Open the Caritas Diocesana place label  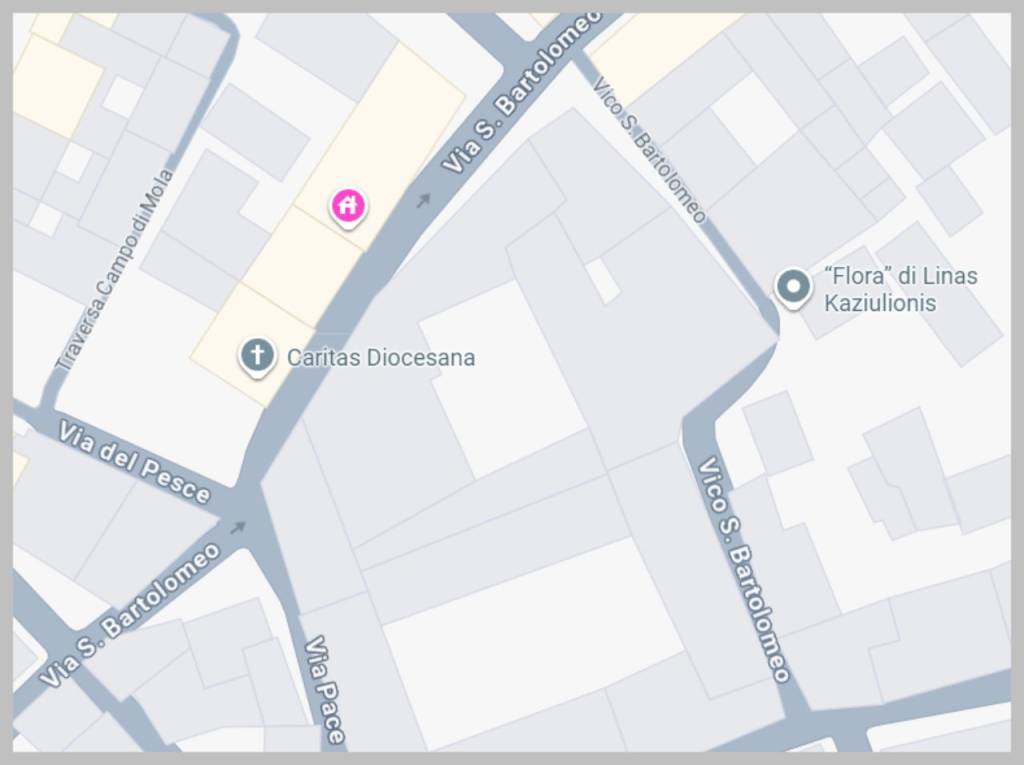(x=381, y=358)
